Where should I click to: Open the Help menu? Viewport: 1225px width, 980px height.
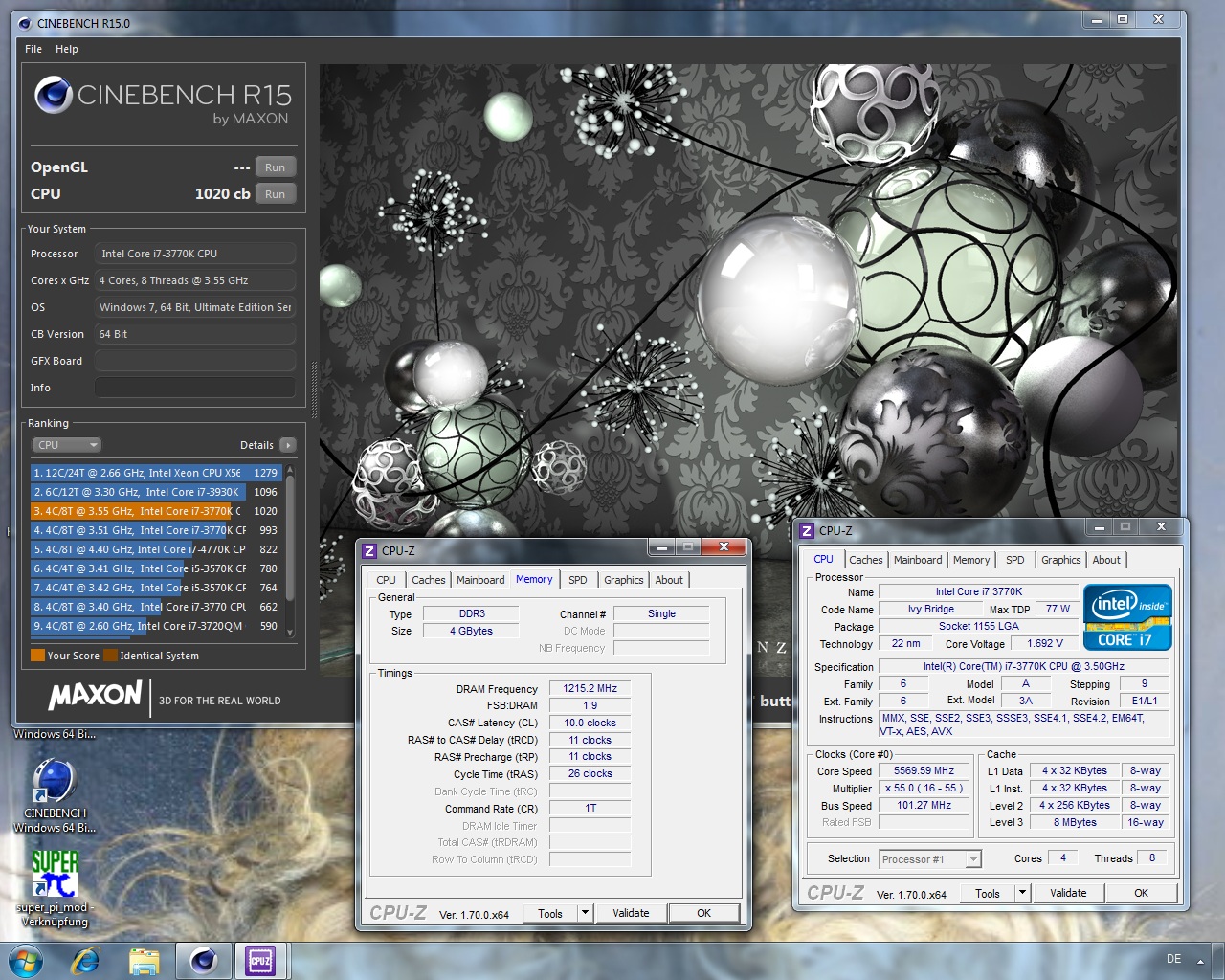67,49
